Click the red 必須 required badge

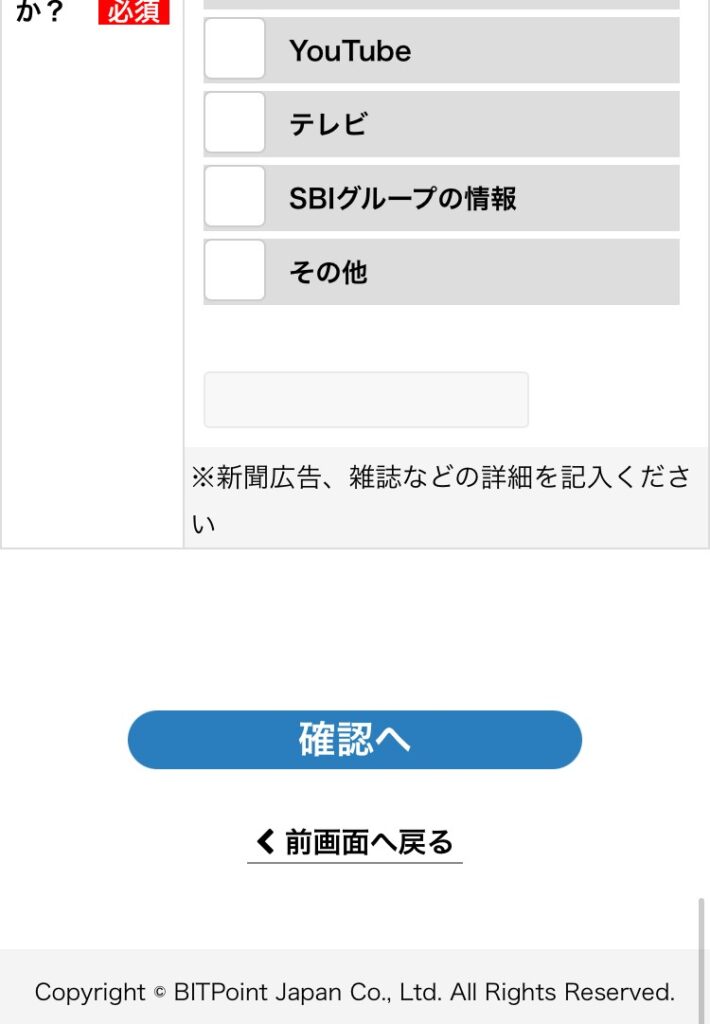pos(134,12)
